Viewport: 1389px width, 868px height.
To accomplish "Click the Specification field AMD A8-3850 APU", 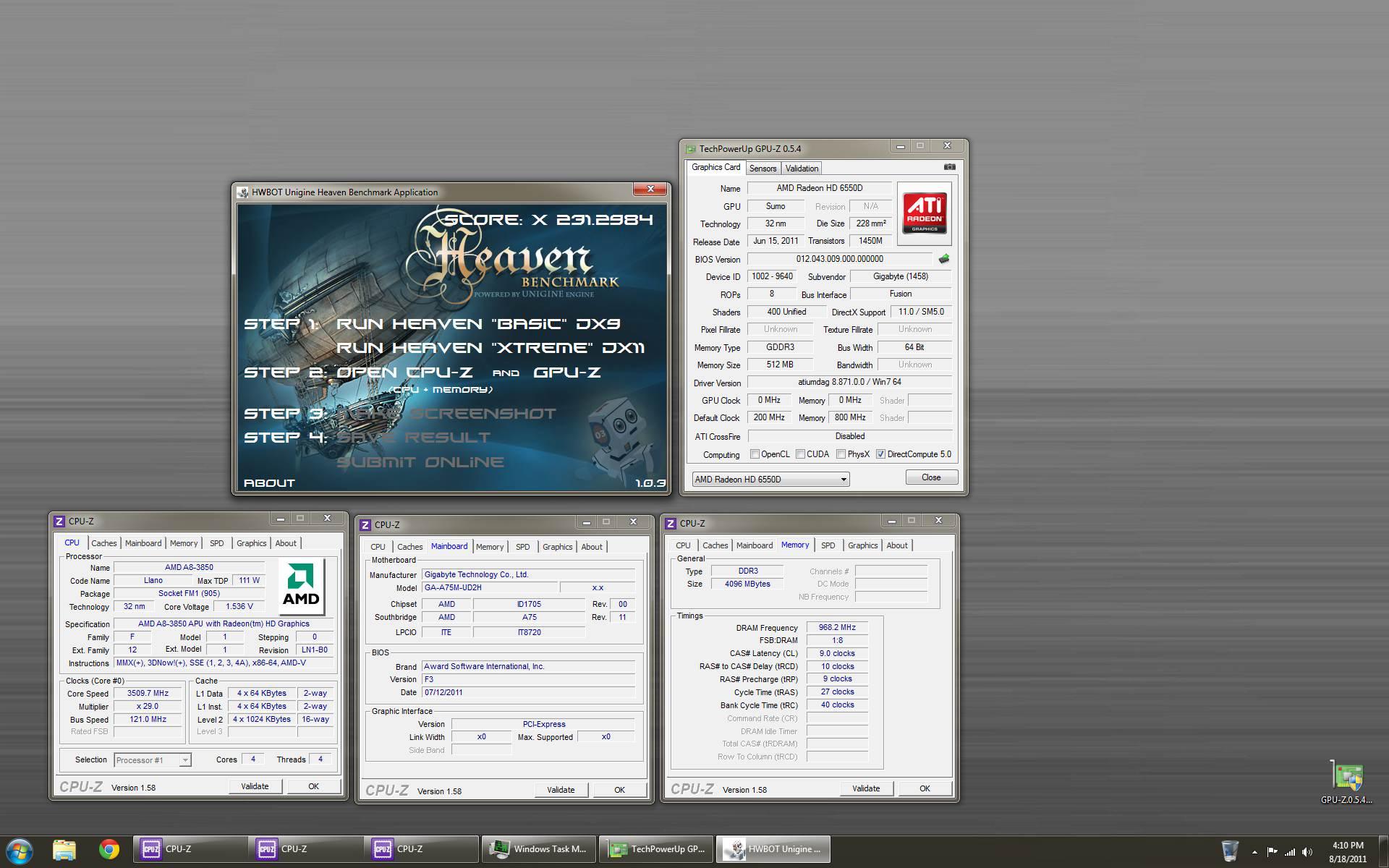I will point(224,624).
